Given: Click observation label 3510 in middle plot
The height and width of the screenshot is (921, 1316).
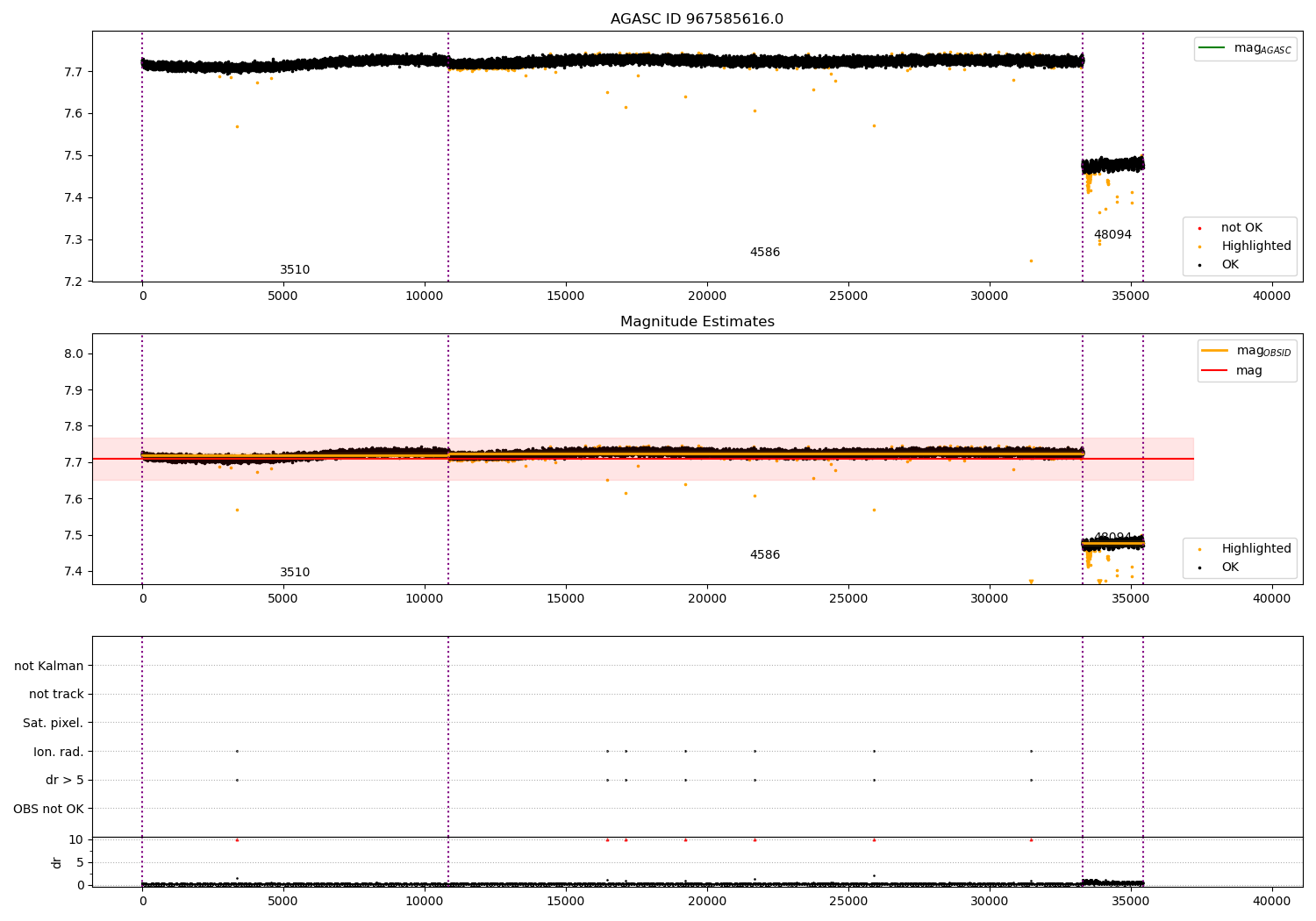Looking at the screenshot, I should click(x=295, y=573).
